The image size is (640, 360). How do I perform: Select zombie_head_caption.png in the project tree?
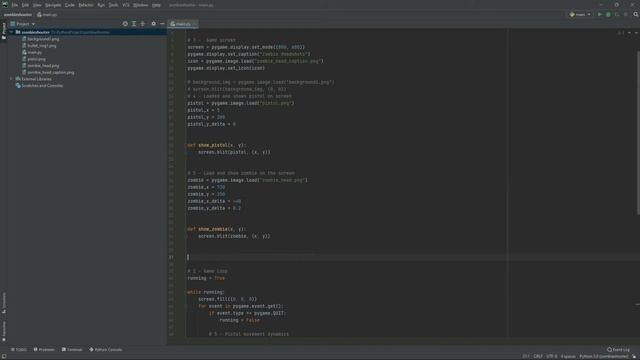click(x=51, y=73)
